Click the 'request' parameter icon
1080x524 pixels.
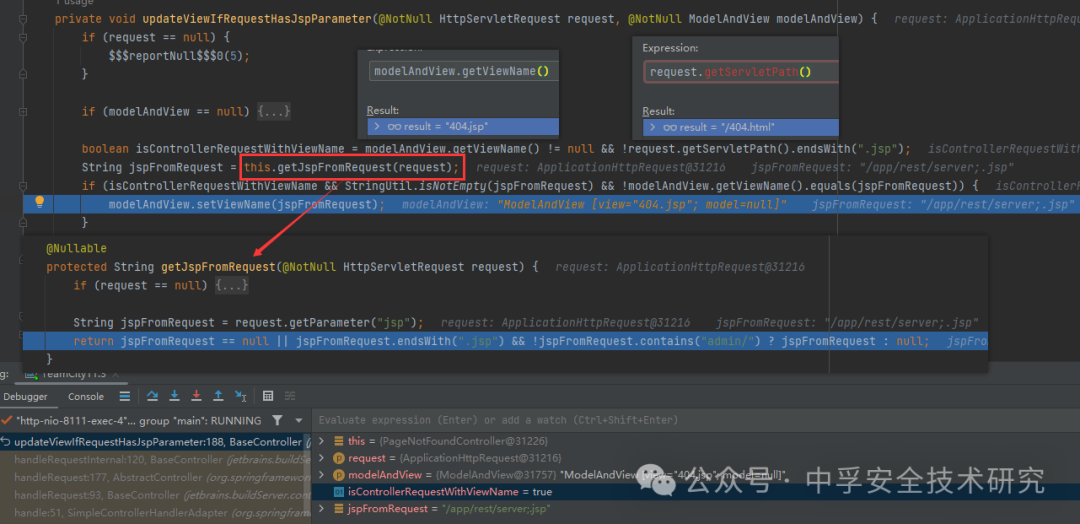click(x=339, y=458)
